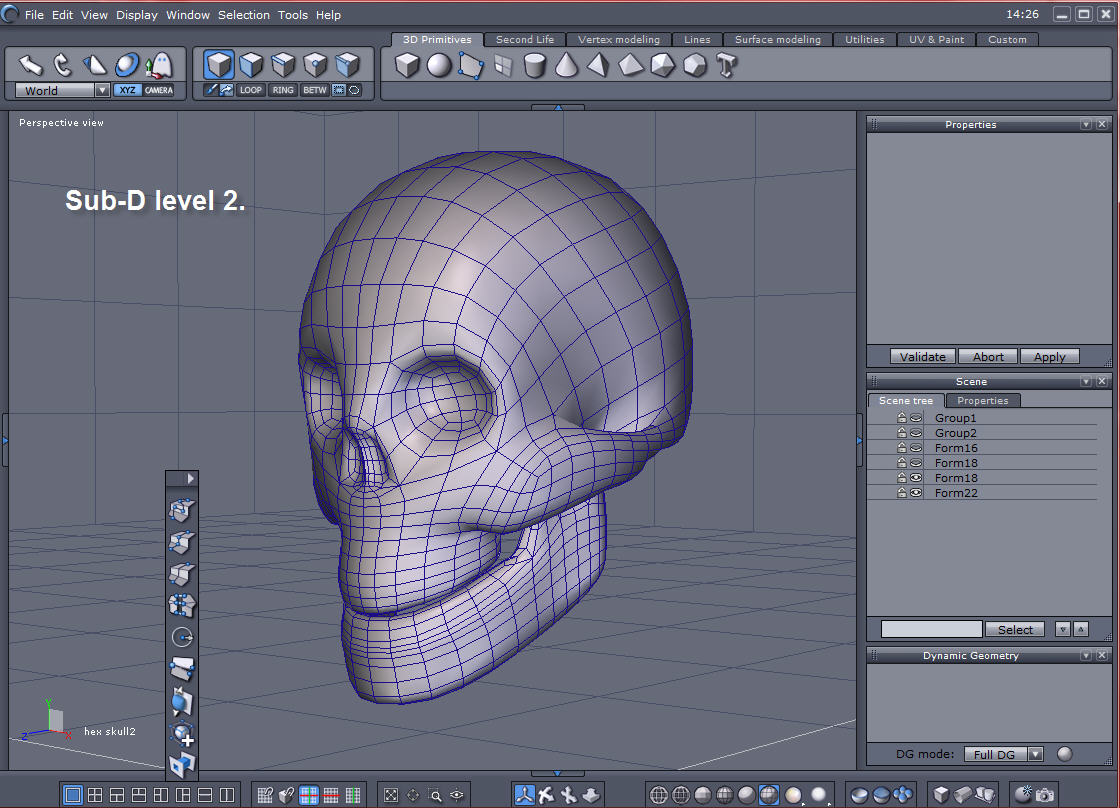This screenshot has width=1120, height=808.
Task: Select the arrow selection tool
Action: (30, 65)
